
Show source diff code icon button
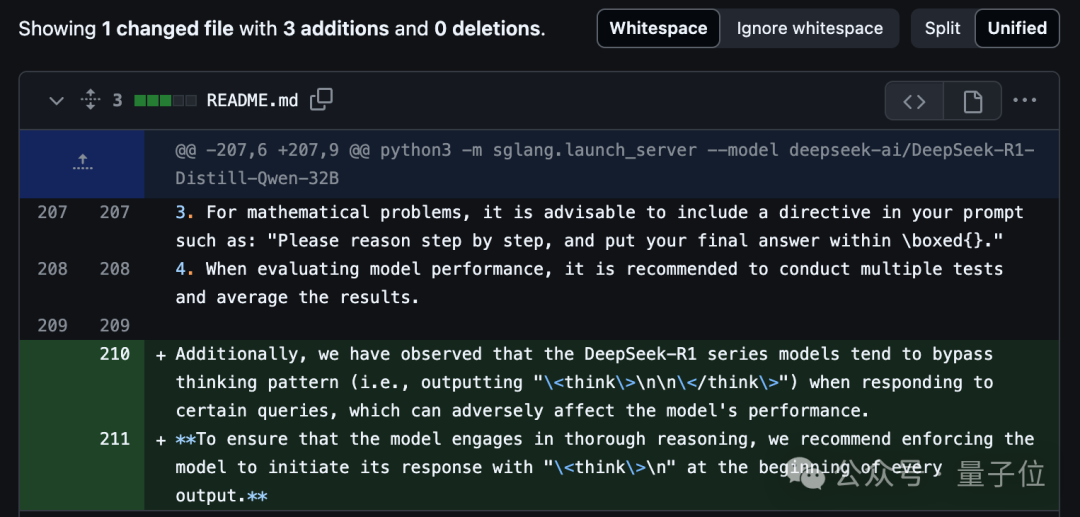point(914,101)
